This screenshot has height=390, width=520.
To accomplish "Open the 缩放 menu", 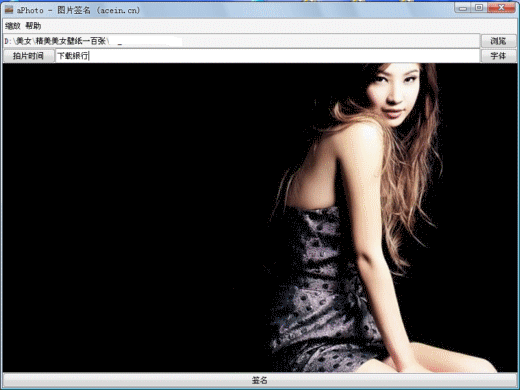I will click(13, 26).
